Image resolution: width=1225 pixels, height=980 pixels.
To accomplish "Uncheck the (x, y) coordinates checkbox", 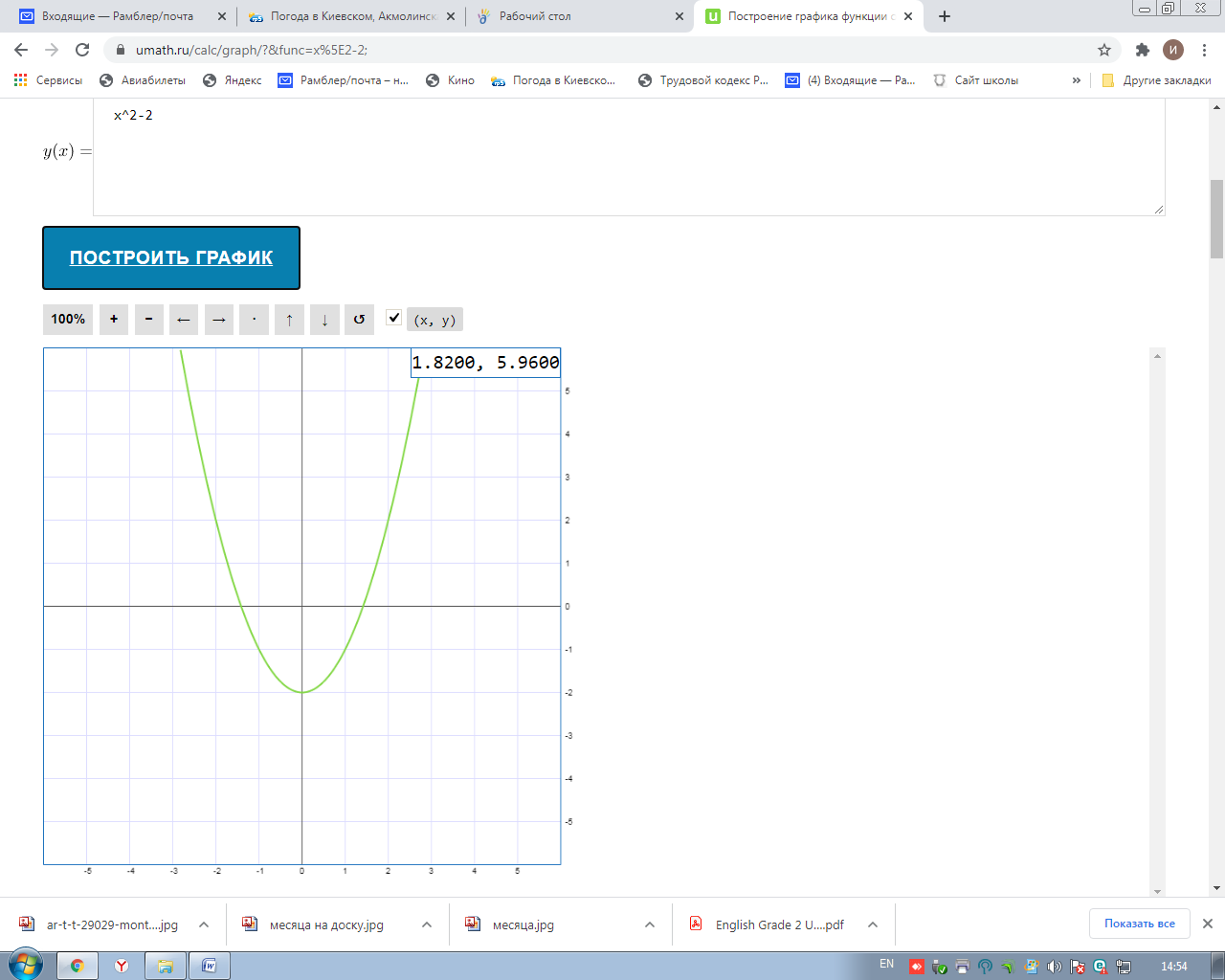I will tap(393, 318).
